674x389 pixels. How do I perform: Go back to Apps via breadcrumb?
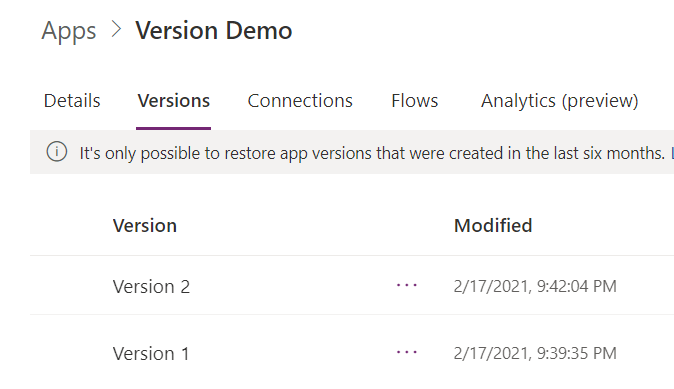[x=69, y=31]
